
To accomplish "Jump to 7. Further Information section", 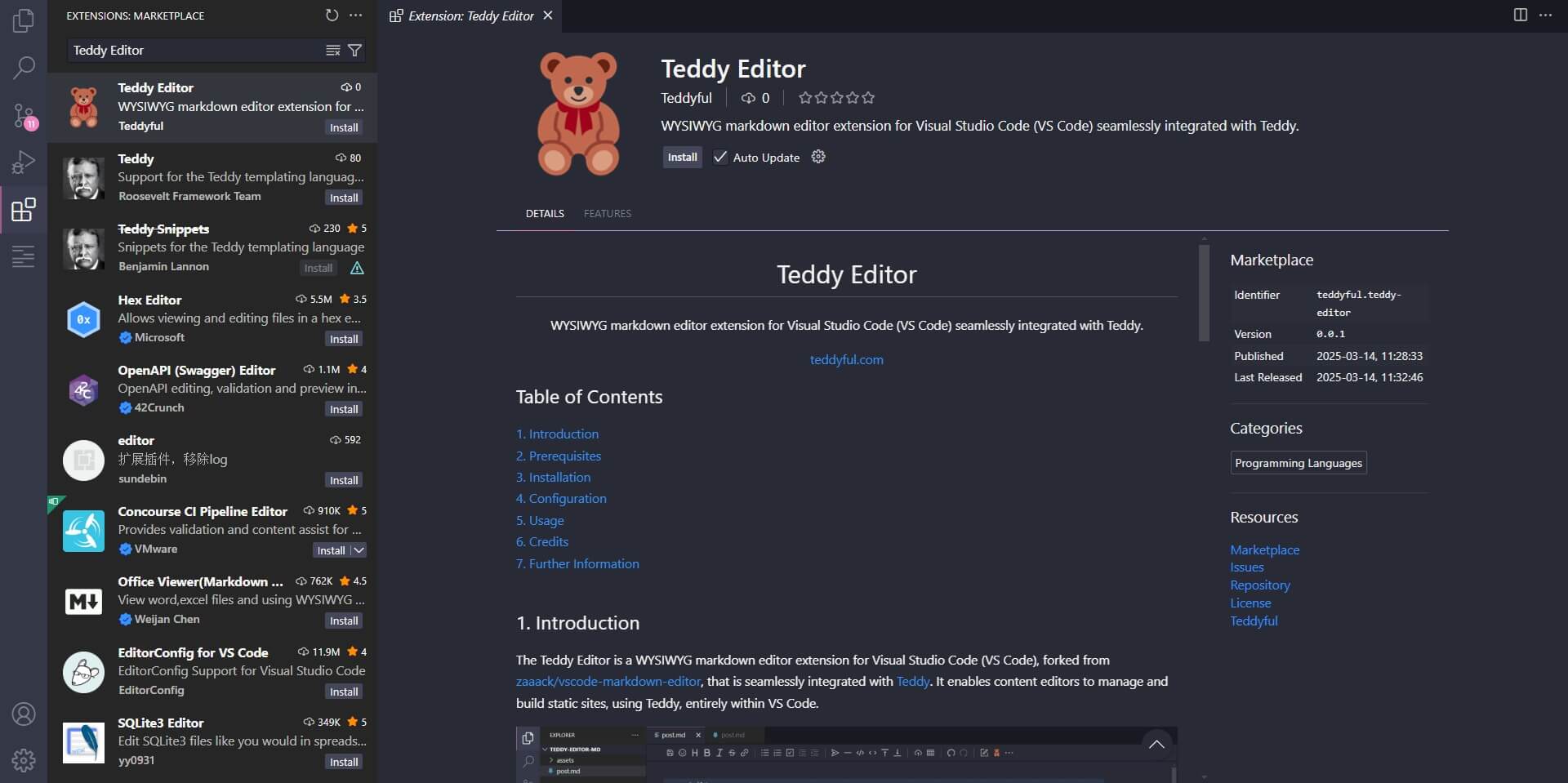I will [x=577, y=563].
